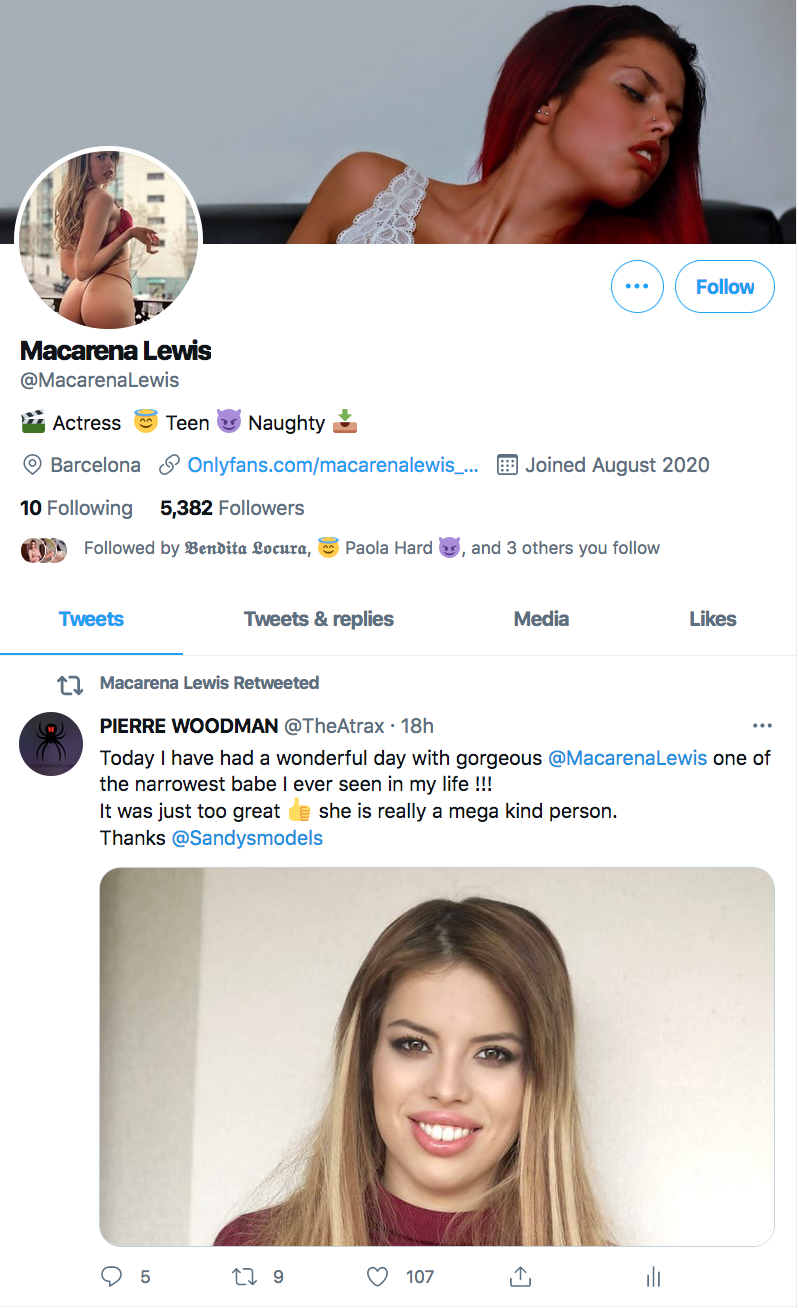Click the spider avatar of the tweet author
Screen dimensions: 799x1308
pos(51,744)
